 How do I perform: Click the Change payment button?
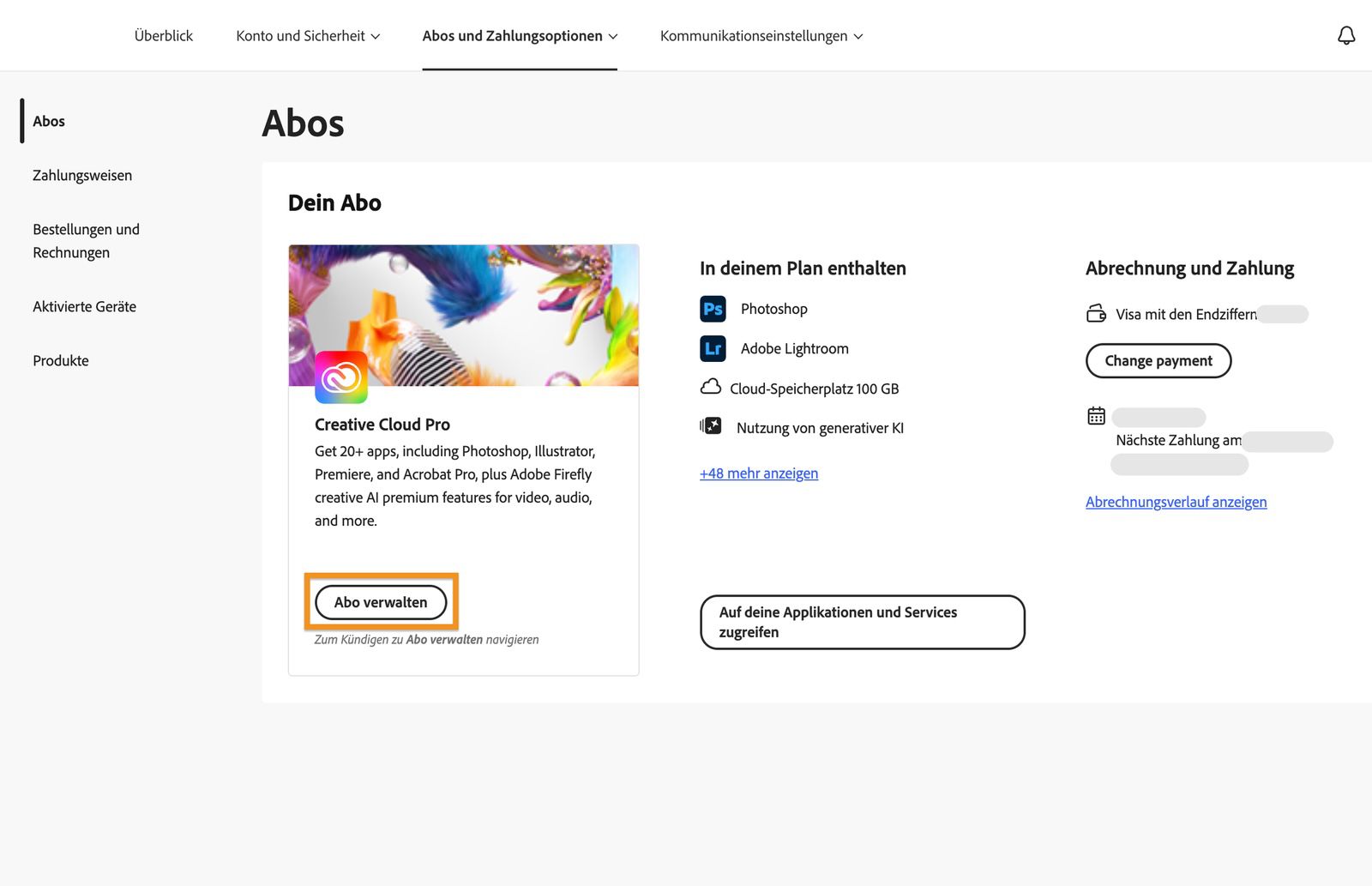tap(1158, 361)
